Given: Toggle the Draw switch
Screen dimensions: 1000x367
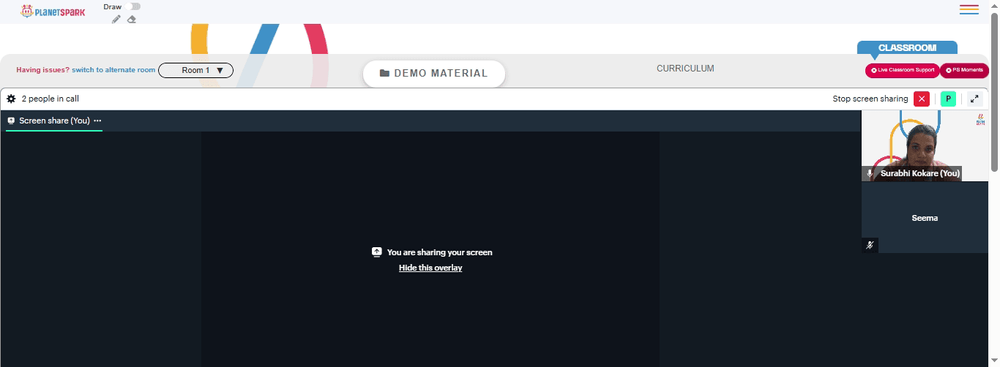Looking at the screenshot, I should click(x=132, y=6).
